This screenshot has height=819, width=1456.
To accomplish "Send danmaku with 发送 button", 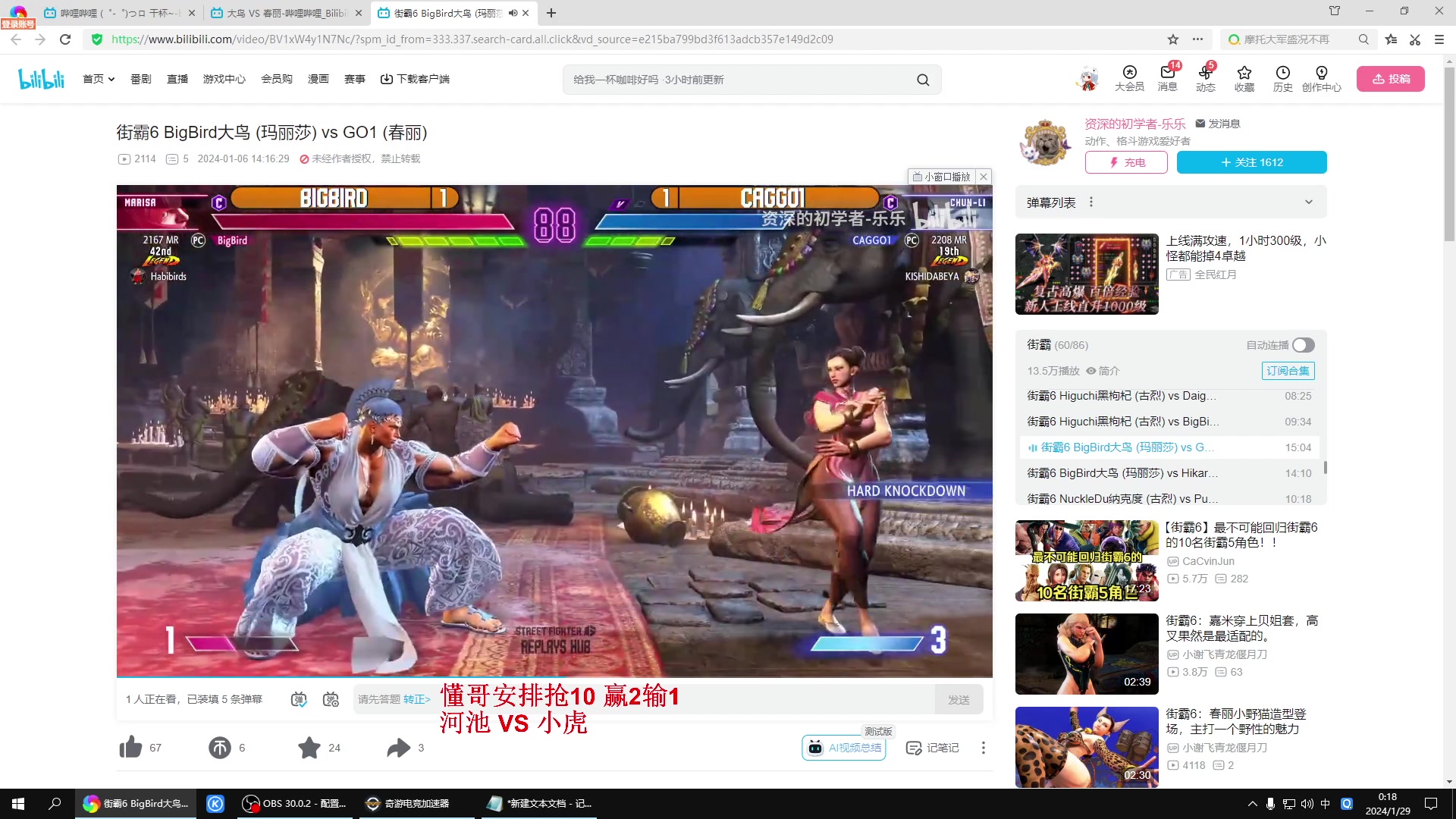I will pos(959,699).
